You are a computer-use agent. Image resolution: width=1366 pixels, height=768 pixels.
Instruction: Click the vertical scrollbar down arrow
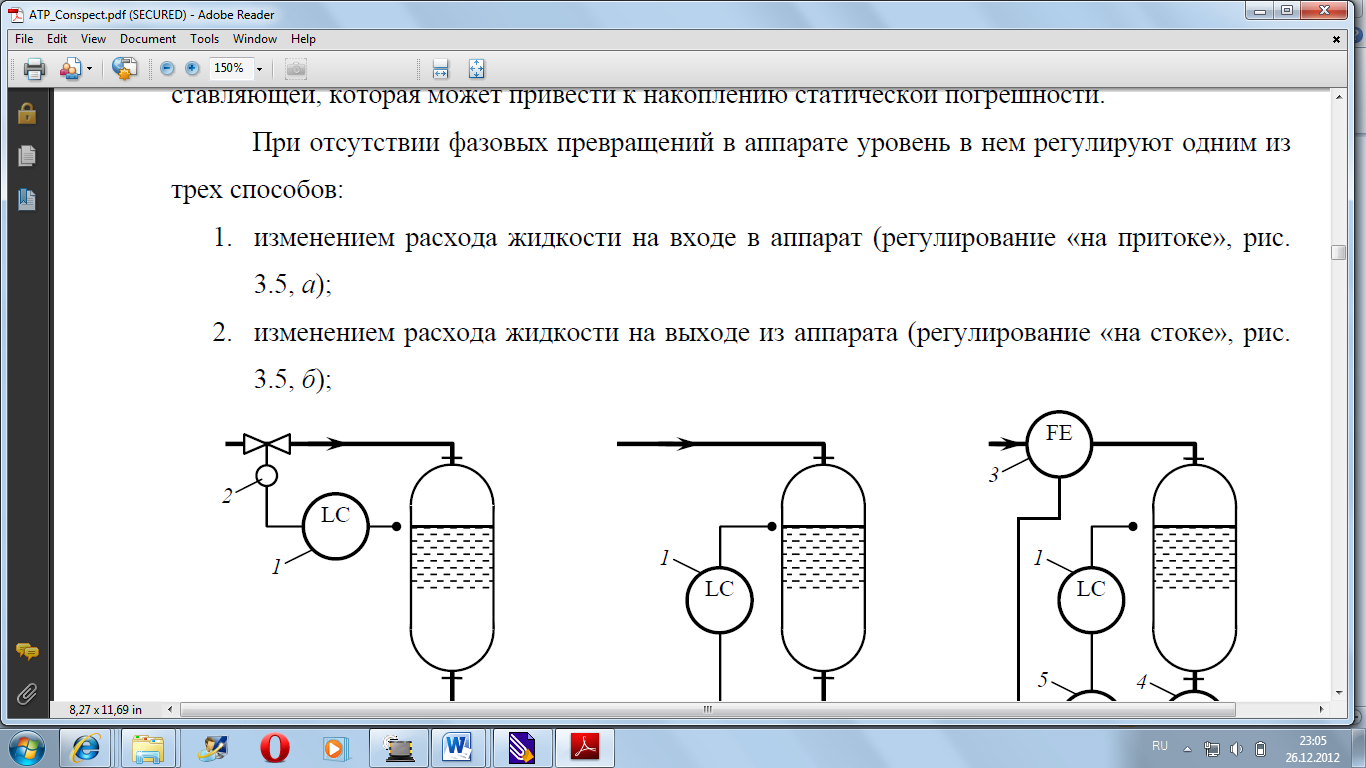(x=1338, y=694)
